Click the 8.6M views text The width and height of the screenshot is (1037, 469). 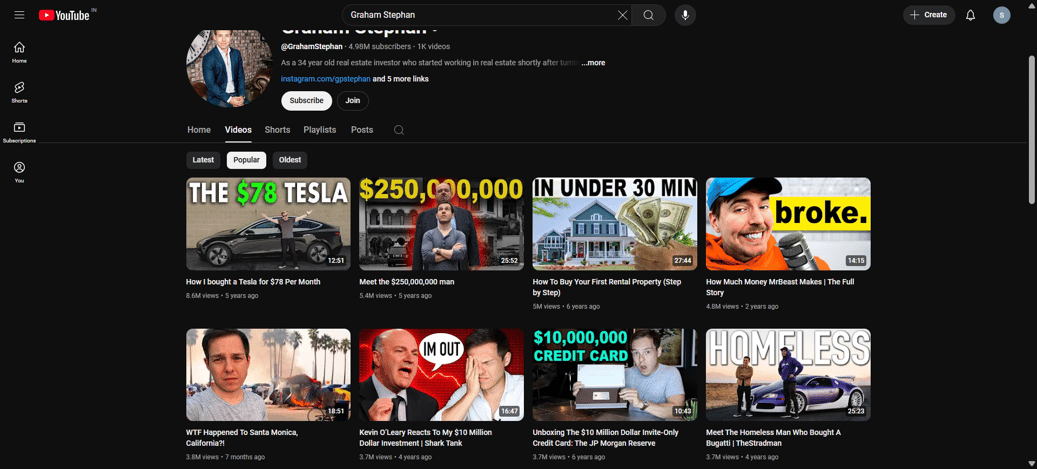click(x=202, y=296)
